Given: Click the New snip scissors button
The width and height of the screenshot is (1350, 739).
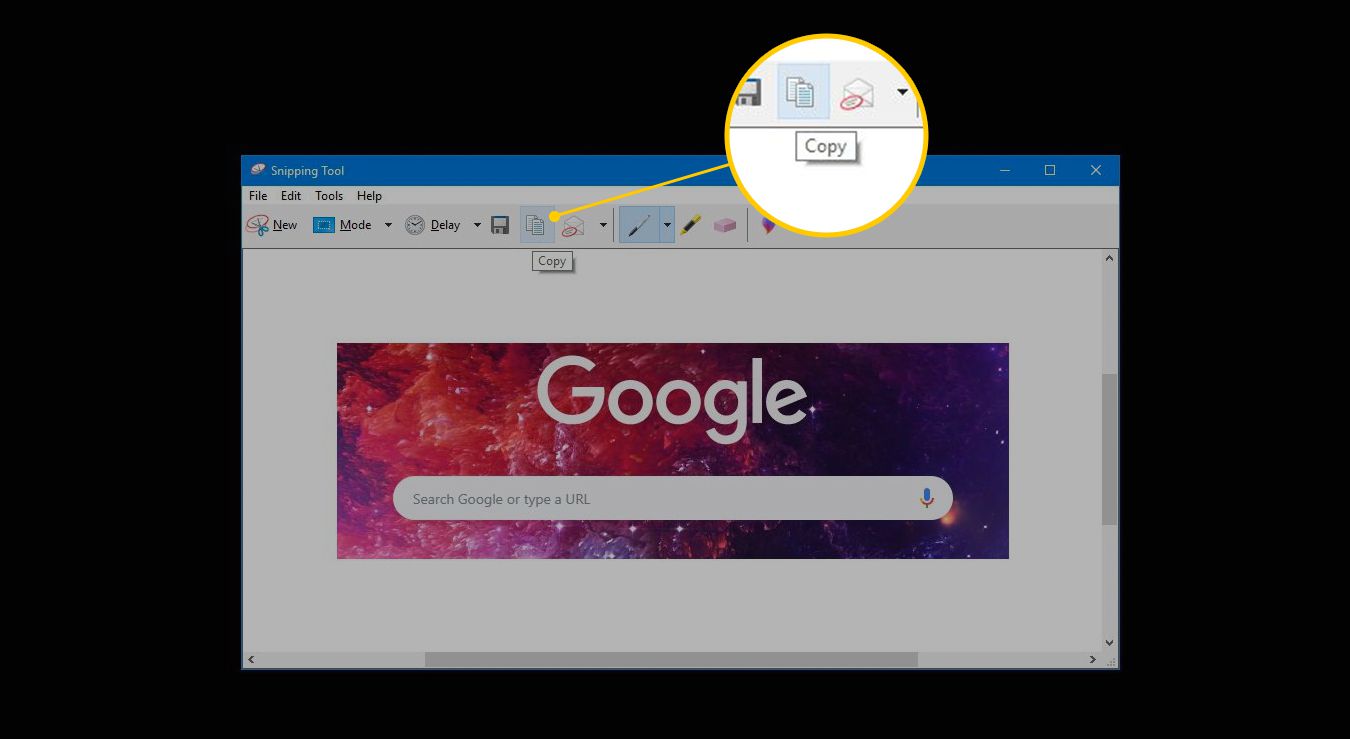Looking at the screenshot, I should [x=272, y=225].
